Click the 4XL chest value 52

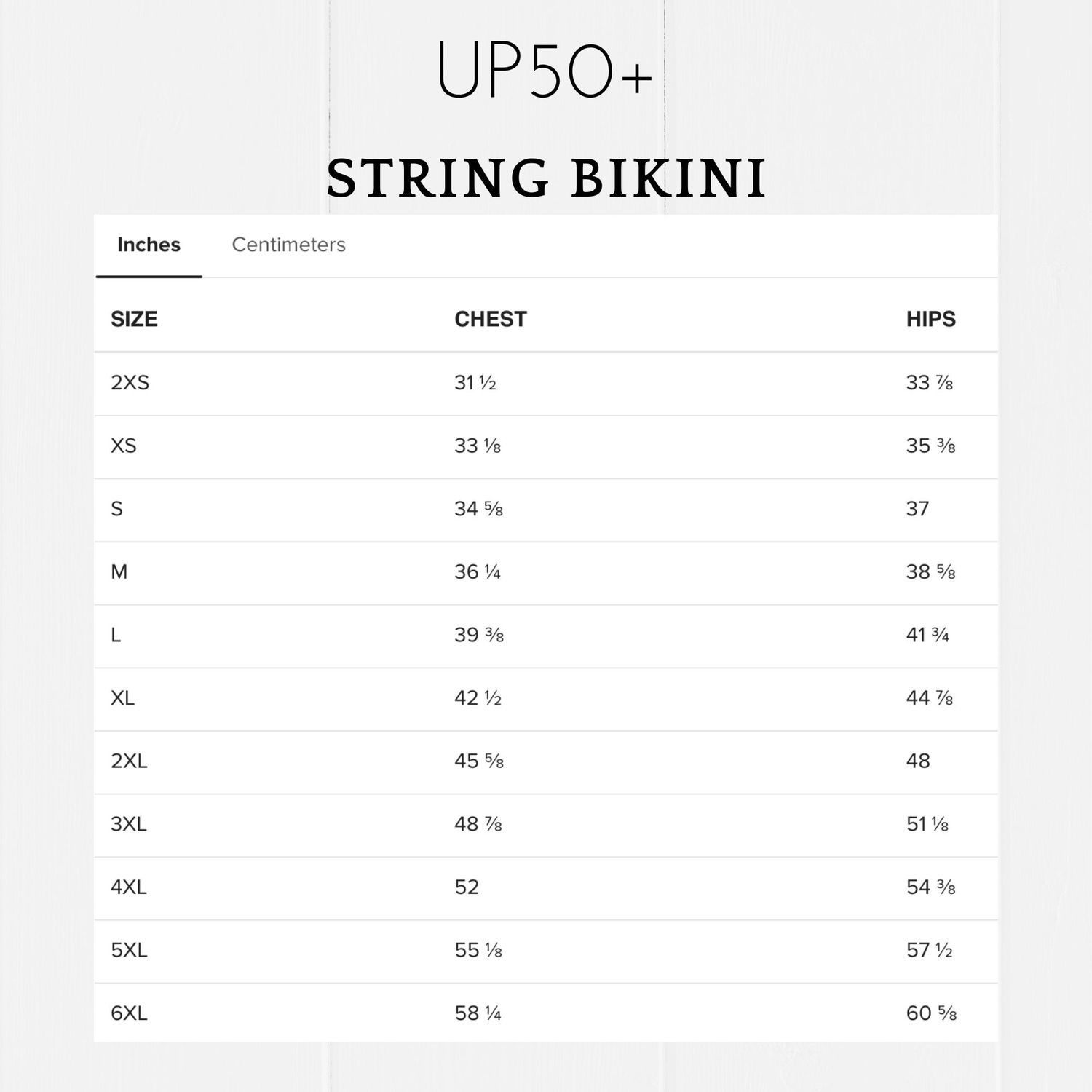pos(467,887)
